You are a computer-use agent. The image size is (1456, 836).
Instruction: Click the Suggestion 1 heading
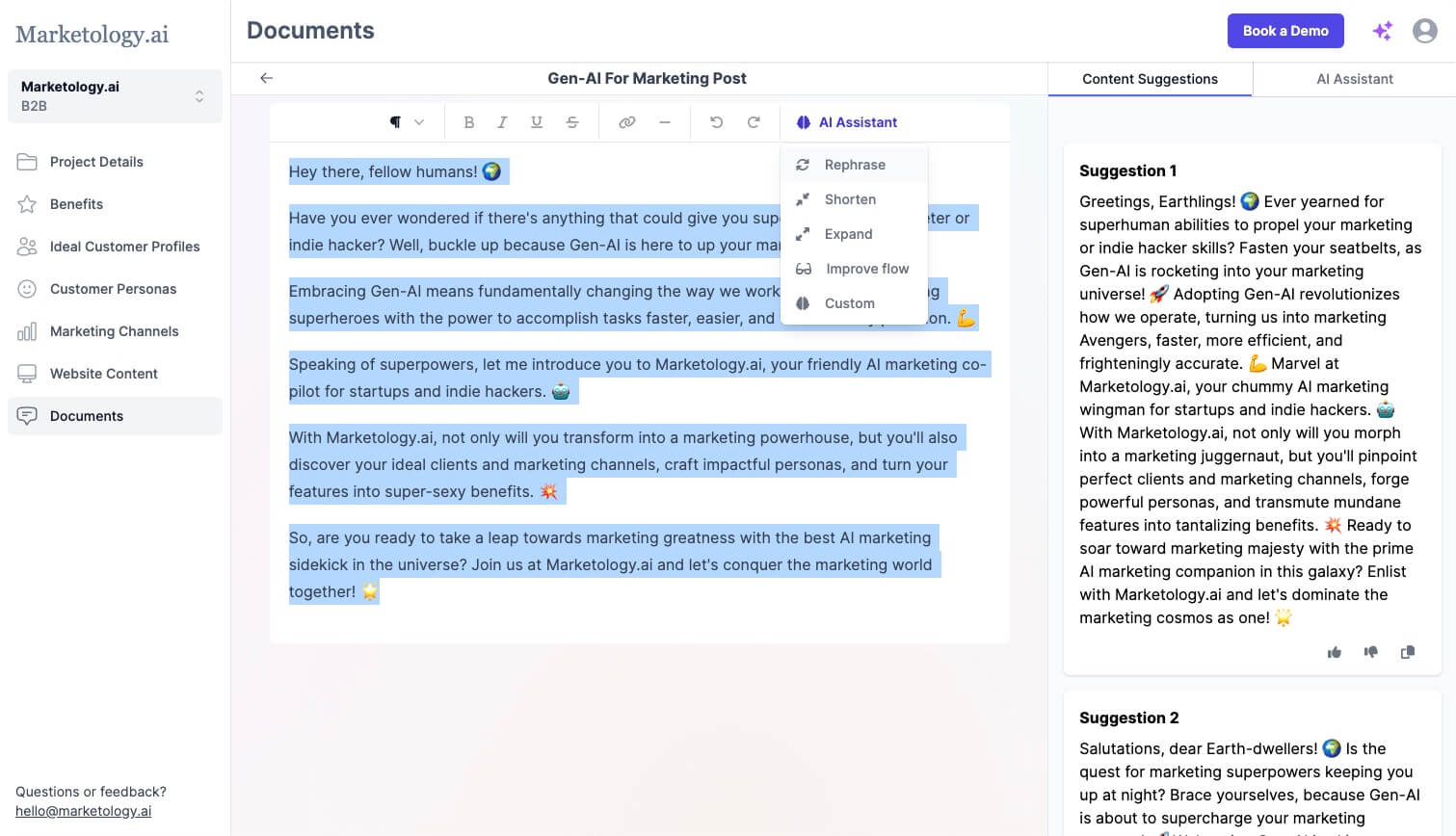point(1127,170)
